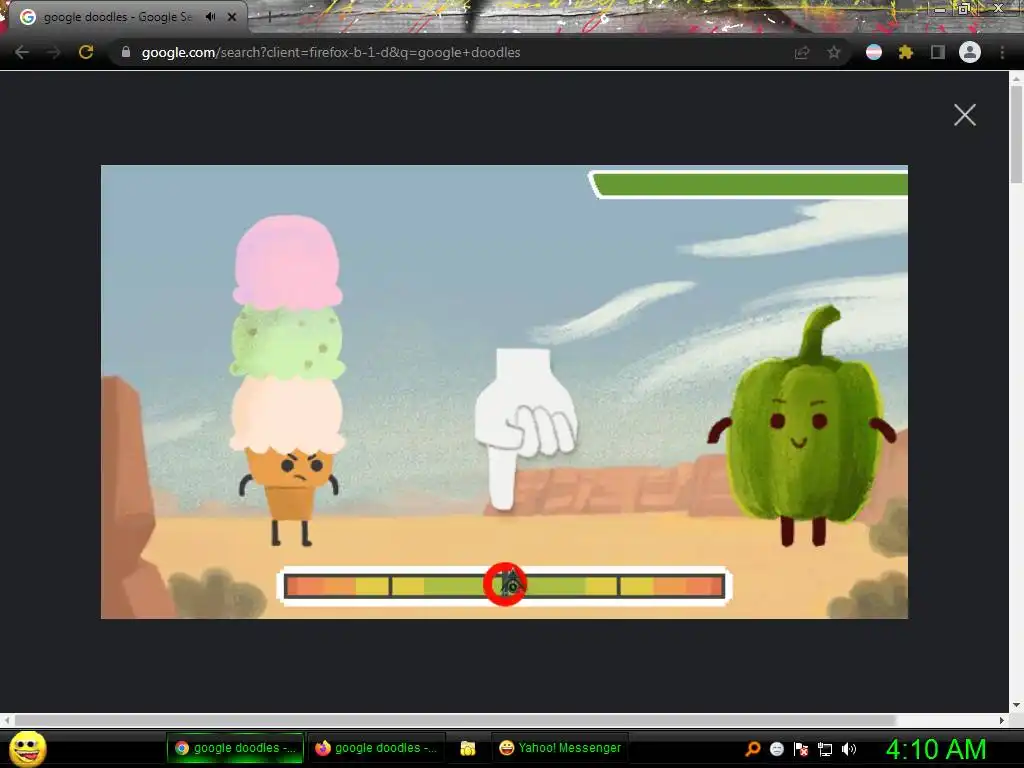1024x768 pixels.
Task: Click the striped extension icon in the toolbar
Action: tap(874, 52)
